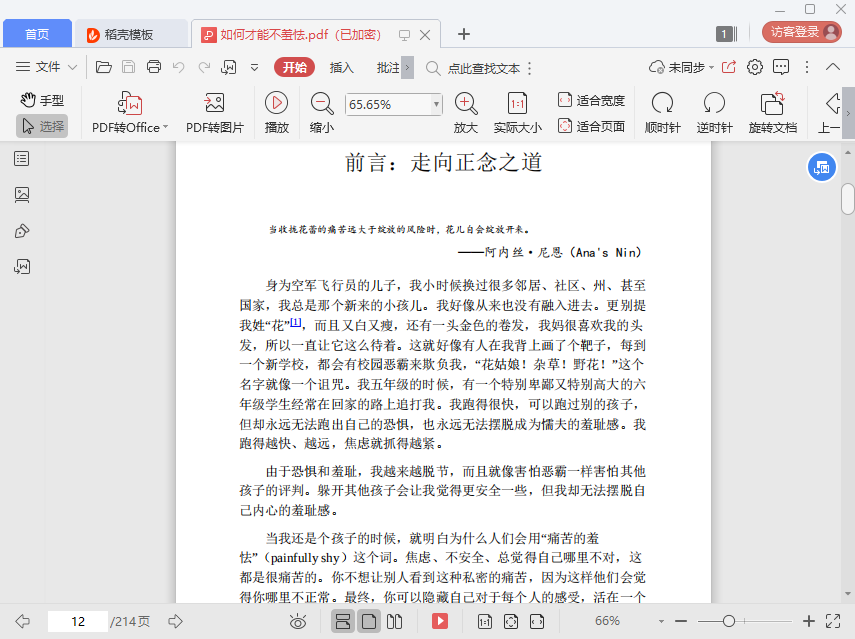Image resolution: width=855 pixels, height=639 pixels.
Task: Open the feedback chat icon
Action: tap(781, 67)
